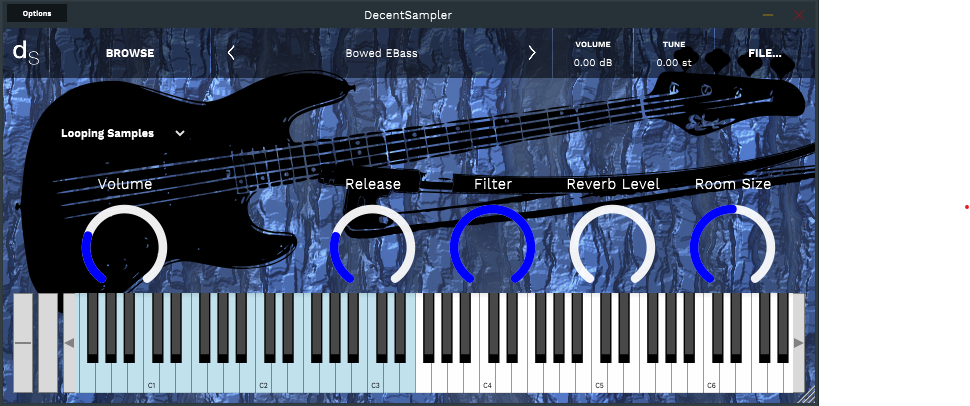Open the Options menu

point(37,14)
